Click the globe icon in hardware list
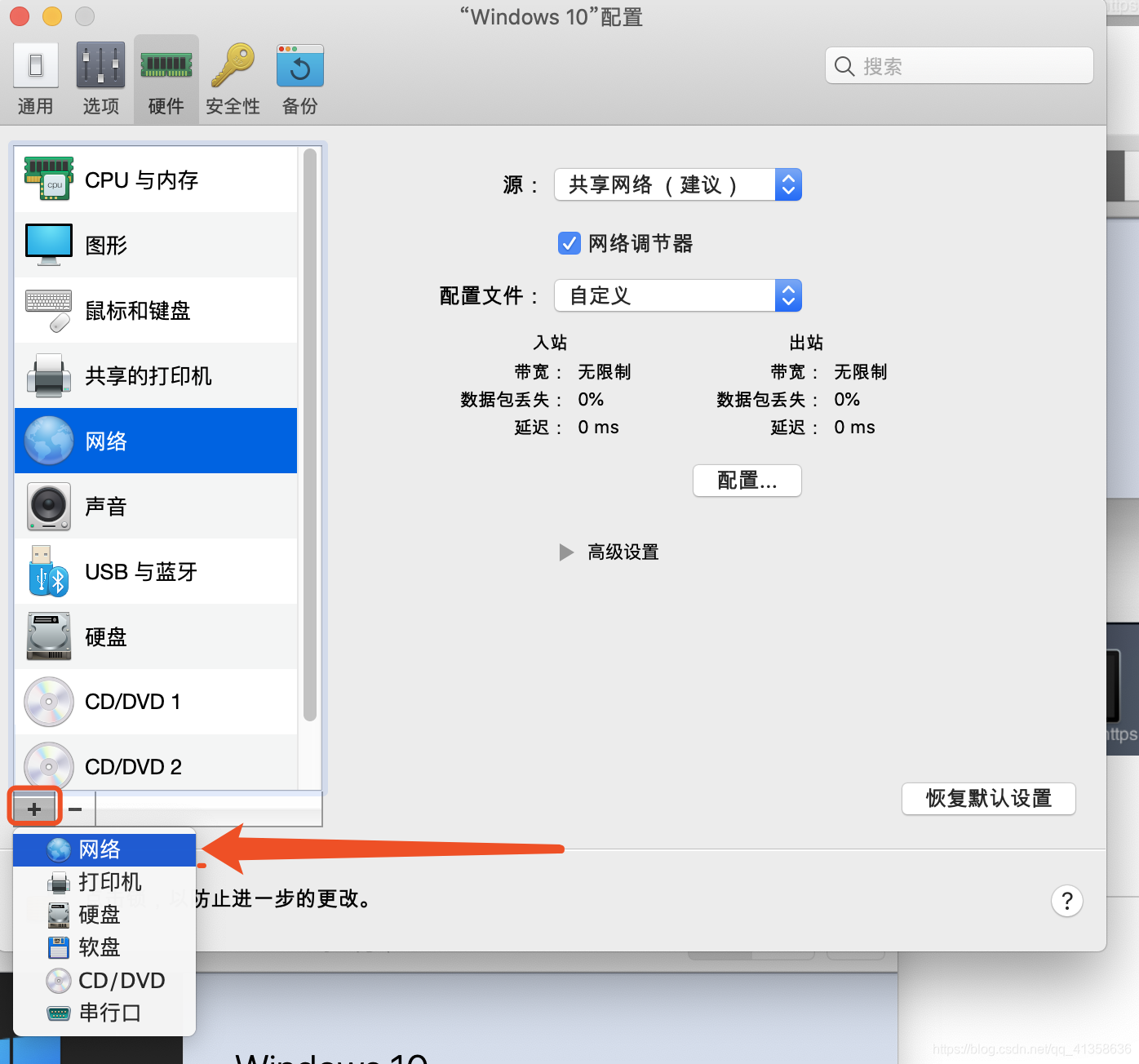 (49, 441)
